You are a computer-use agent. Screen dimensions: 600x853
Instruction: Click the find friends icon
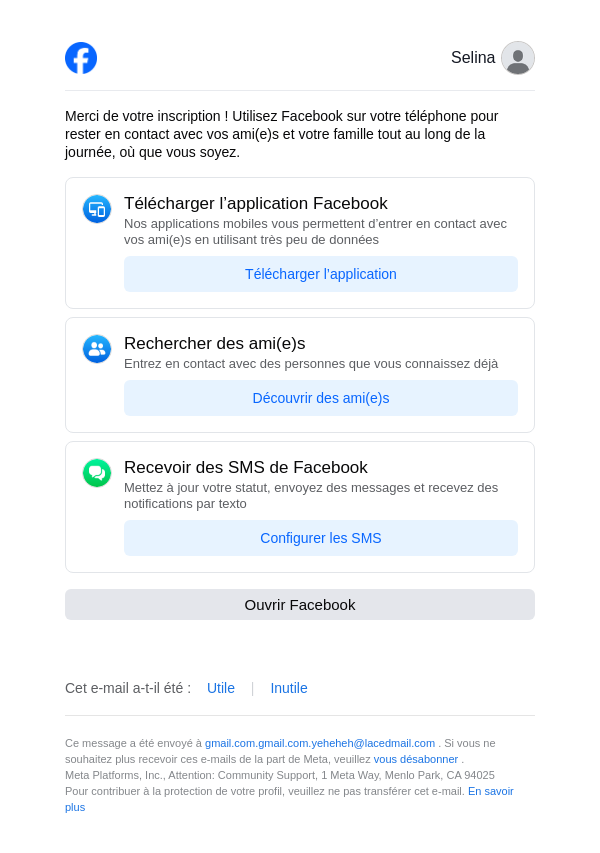pyautogui.click(x=97, y=349)
